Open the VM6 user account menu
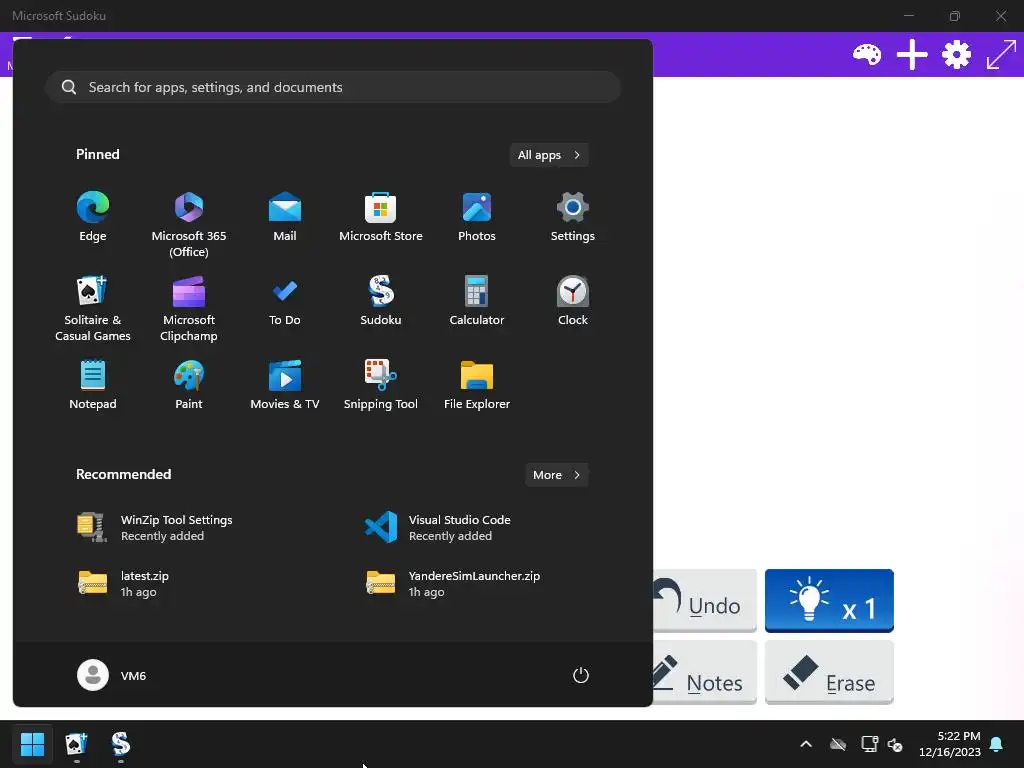The width and height of the screenshot is (1024, 768). pos(112,675)
